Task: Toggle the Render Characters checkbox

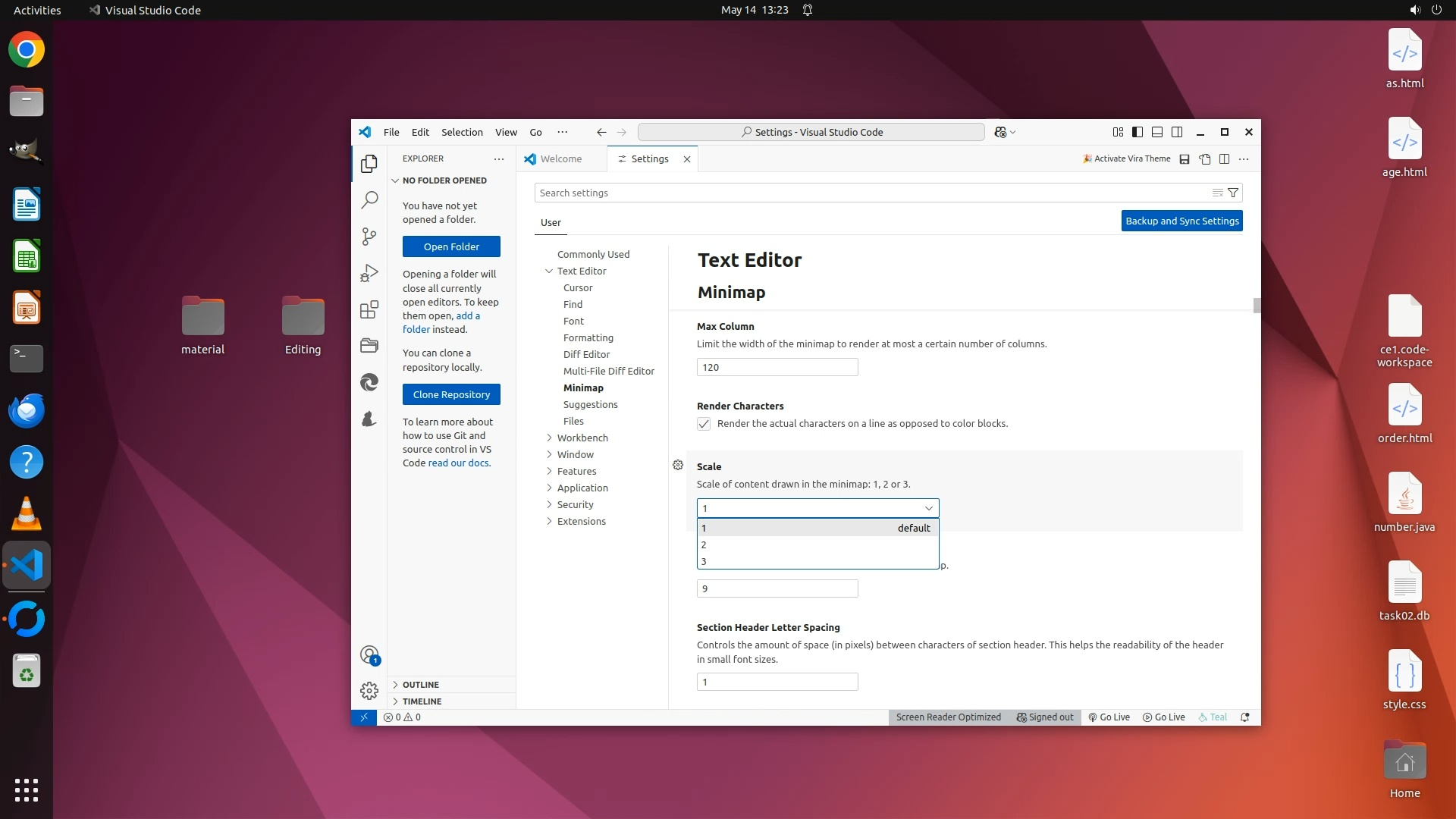Action: (704, 424)
